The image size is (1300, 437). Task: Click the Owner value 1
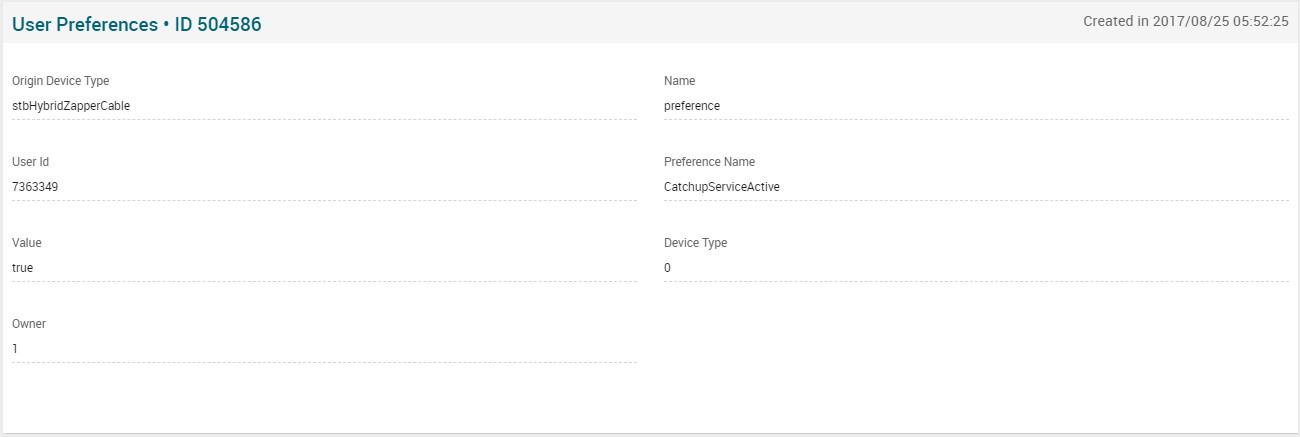pyautogui.click(x=15, y=349)
